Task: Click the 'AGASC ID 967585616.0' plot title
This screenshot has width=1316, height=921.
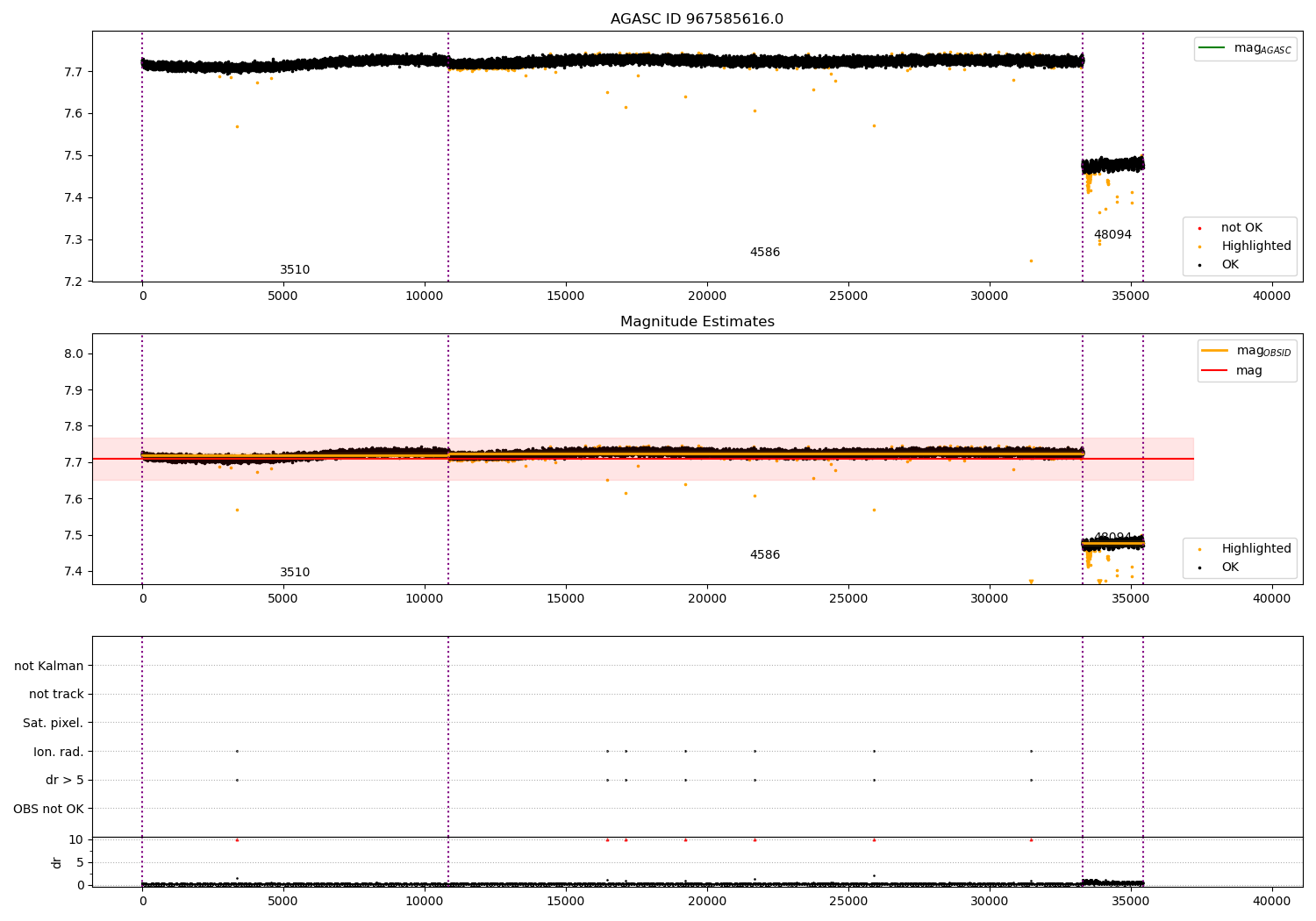Action: click(x=697, y=19)
